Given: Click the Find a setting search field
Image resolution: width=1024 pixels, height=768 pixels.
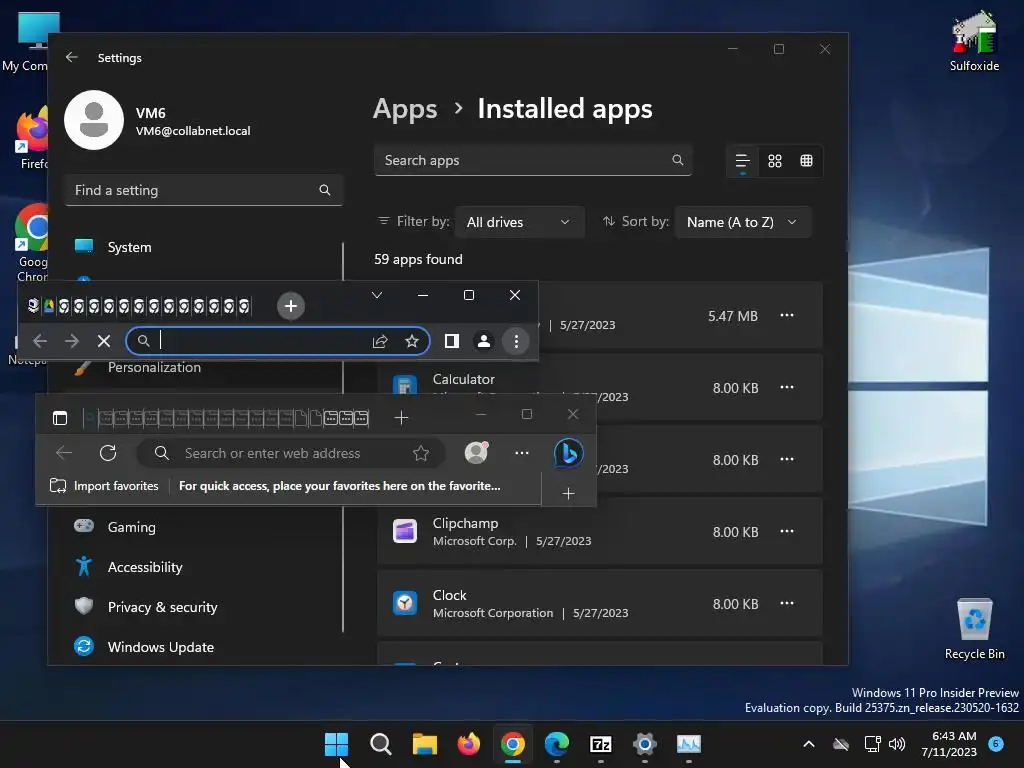Looking at the screenshot, I should (204, 190).
